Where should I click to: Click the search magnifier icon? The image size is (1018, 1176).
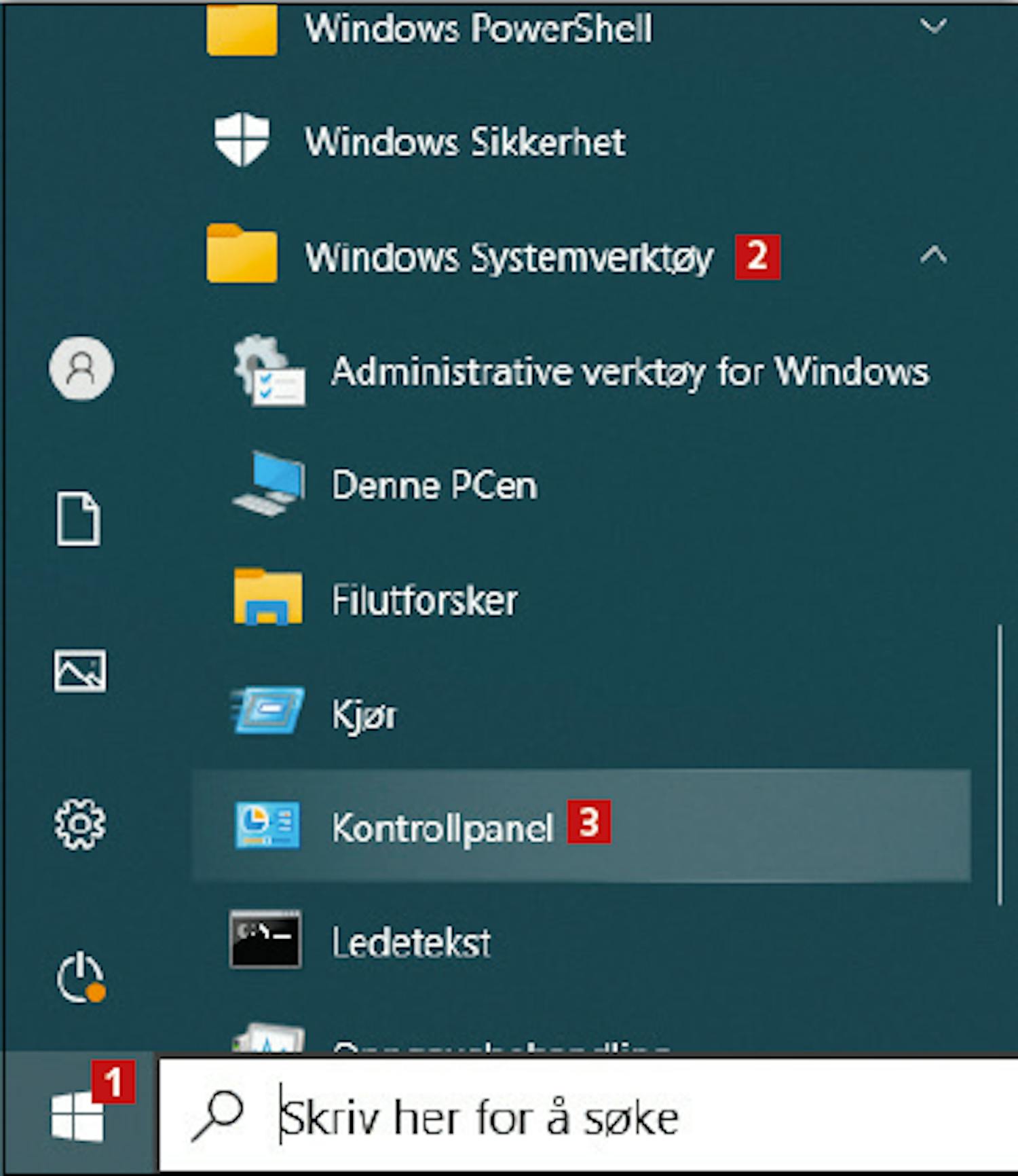(x=218, y=1116)
